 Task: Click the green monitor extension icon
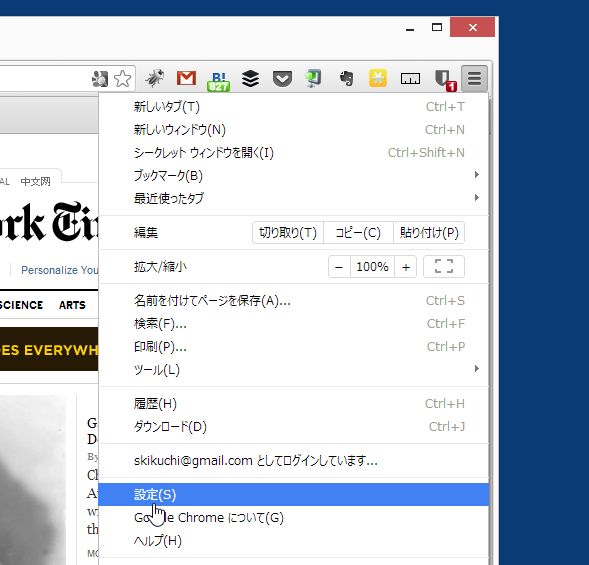(313, 79)
